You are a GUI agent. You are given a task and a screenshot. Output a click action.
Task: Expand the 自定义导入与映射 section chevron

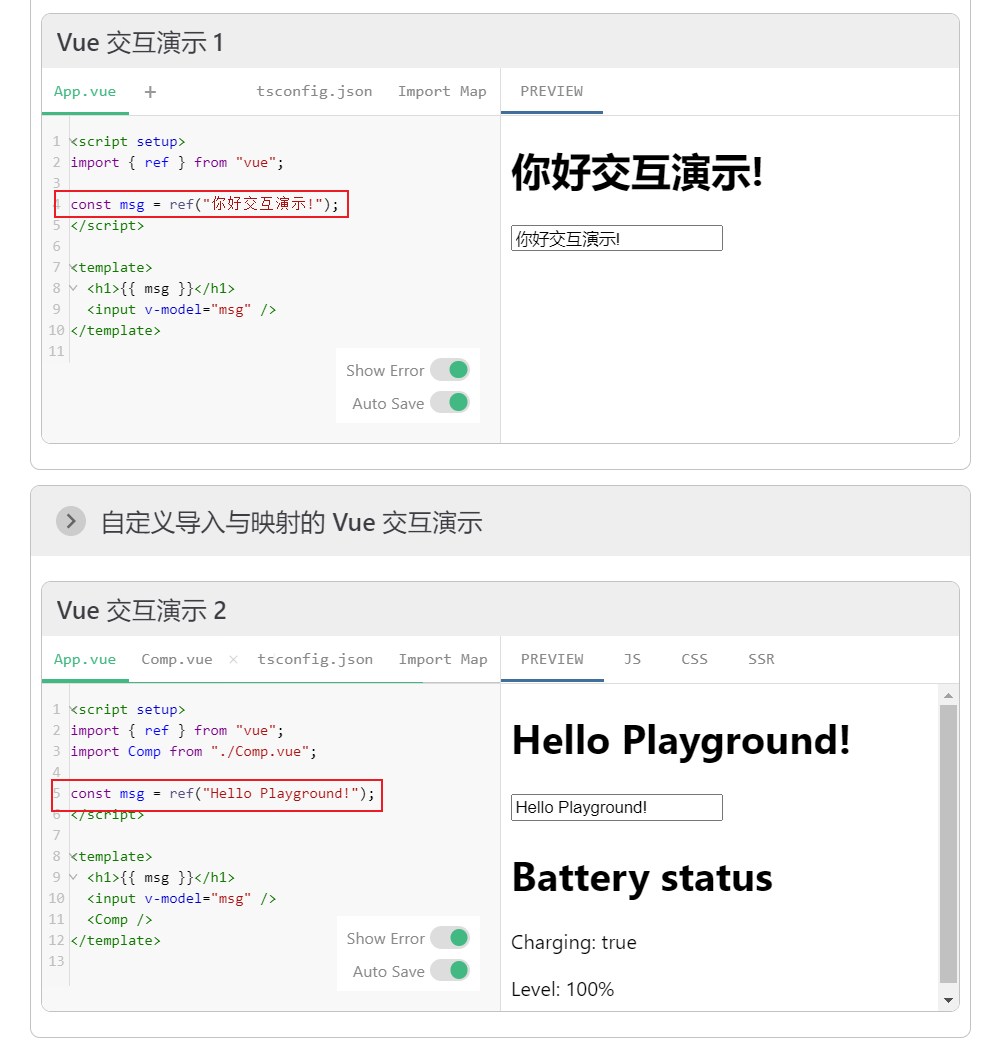[x=71, y=521]
